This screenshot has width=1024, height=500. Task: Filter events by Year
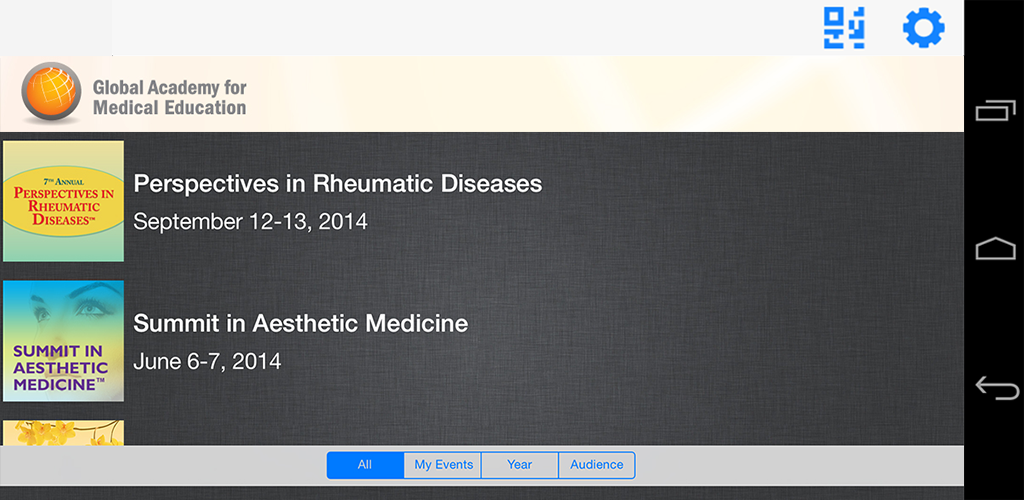pos(520,465)
